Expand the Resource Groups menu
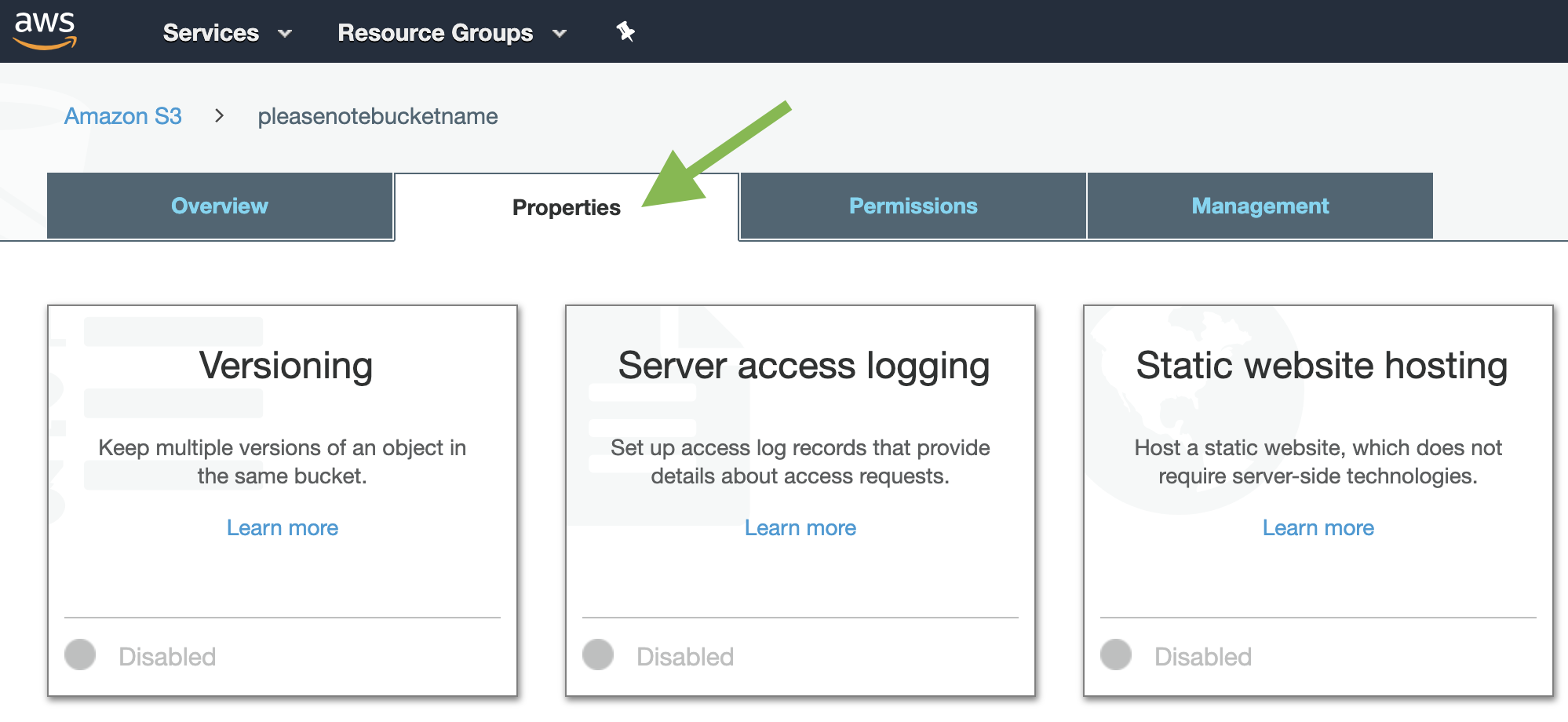 [435, 33]
